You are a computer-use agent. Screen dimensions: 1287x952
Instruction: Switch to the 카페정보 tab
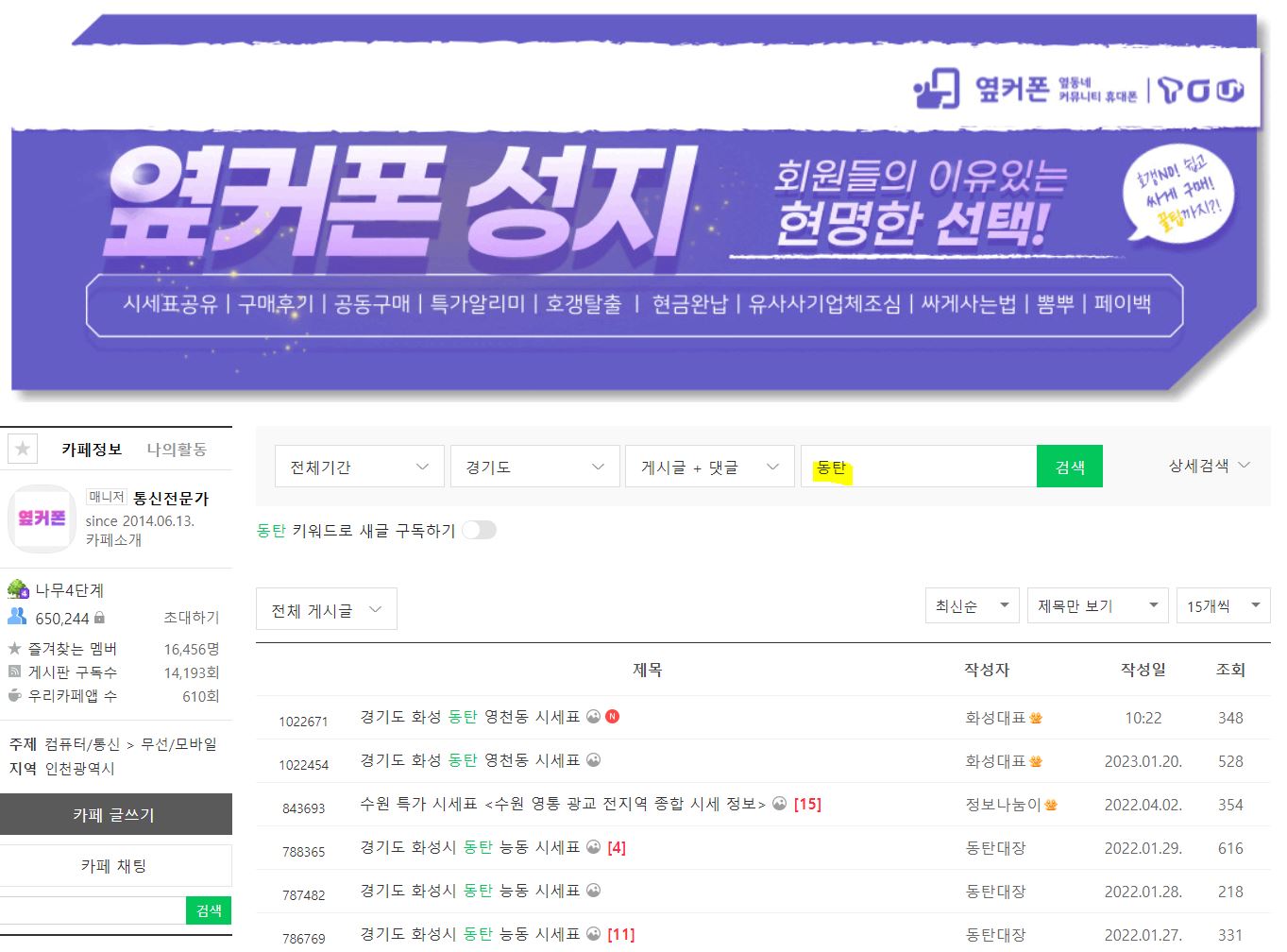[92, 449]
